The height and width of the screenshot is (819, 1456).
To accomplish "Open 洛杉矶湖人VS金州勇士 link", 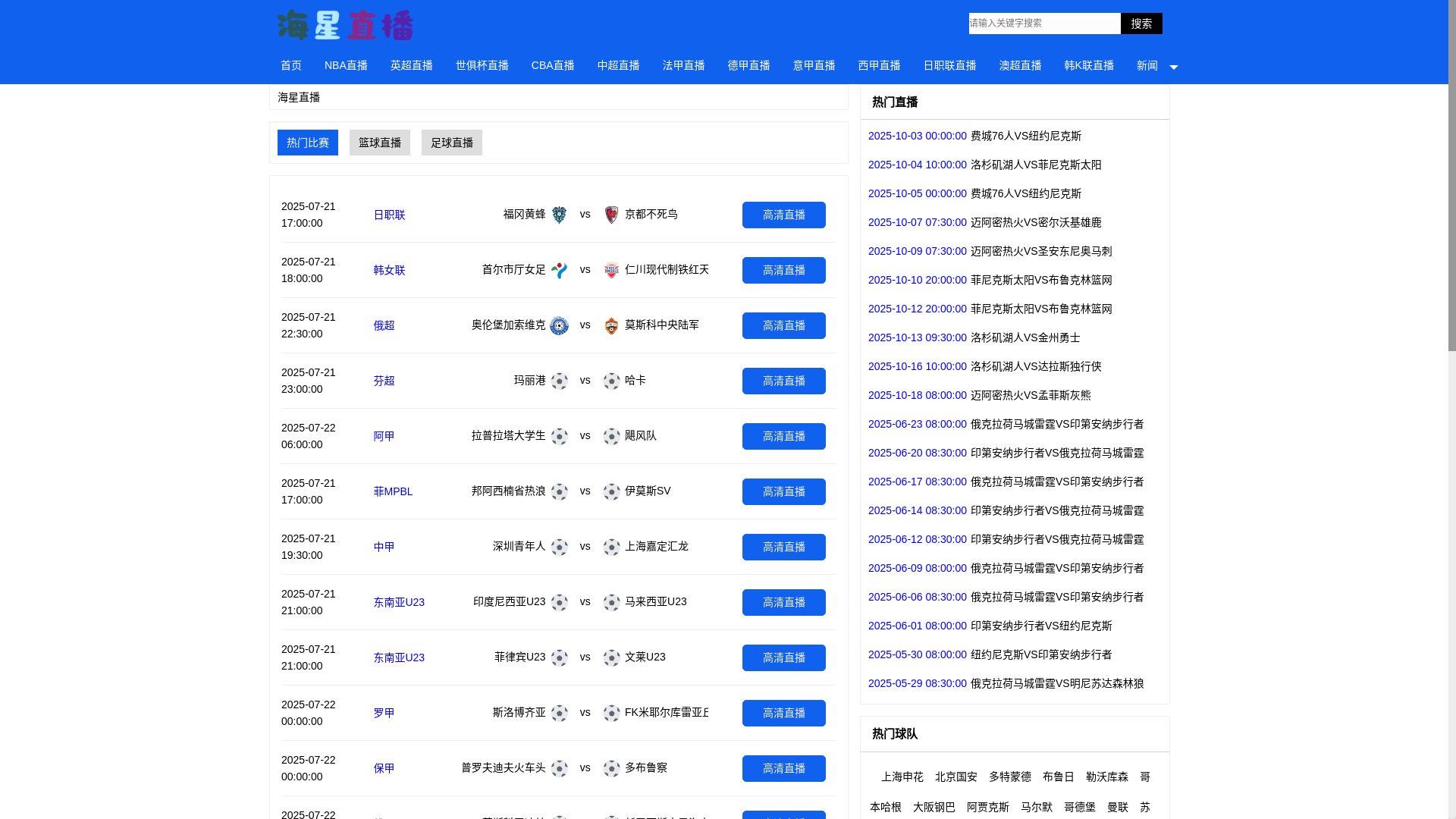I will coord(1025,337).
